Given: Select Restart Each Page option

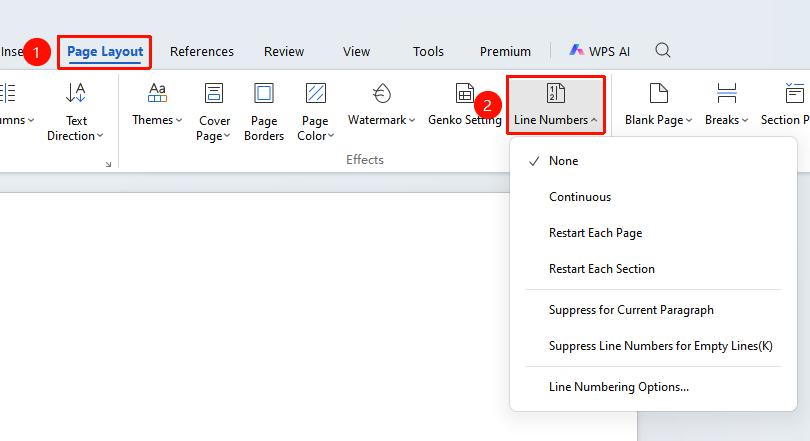Looking at the screenshot, I should tap(653, 233).
